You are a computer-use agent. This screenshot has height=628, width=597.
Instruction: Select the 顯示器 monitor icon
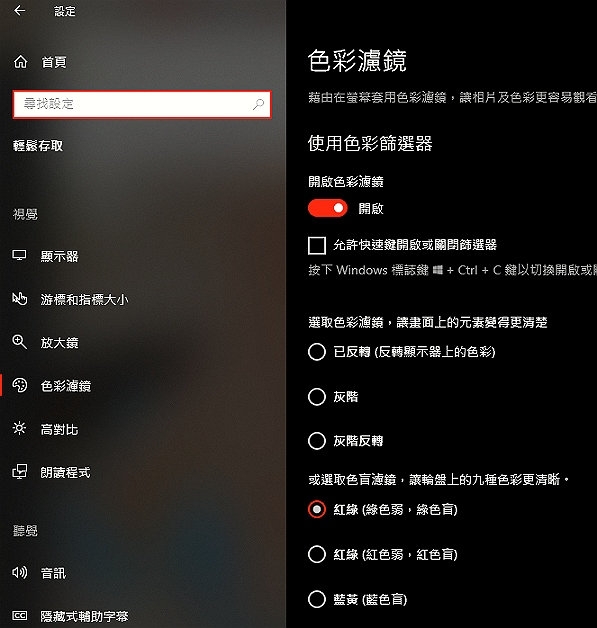click(19, 256)
